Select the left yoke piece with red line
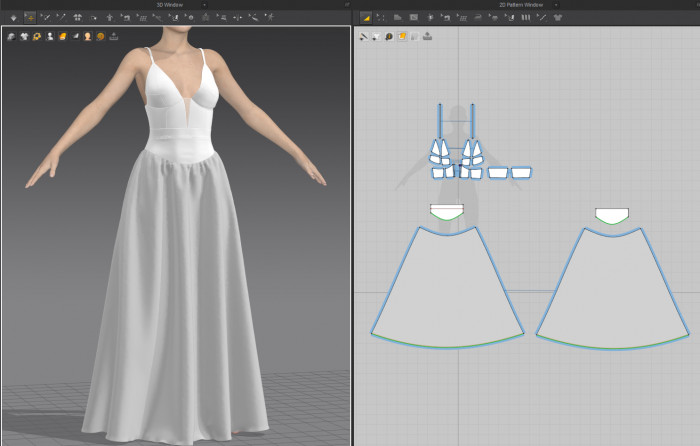Viewport: 700px width, 446px height. point(447,212)
